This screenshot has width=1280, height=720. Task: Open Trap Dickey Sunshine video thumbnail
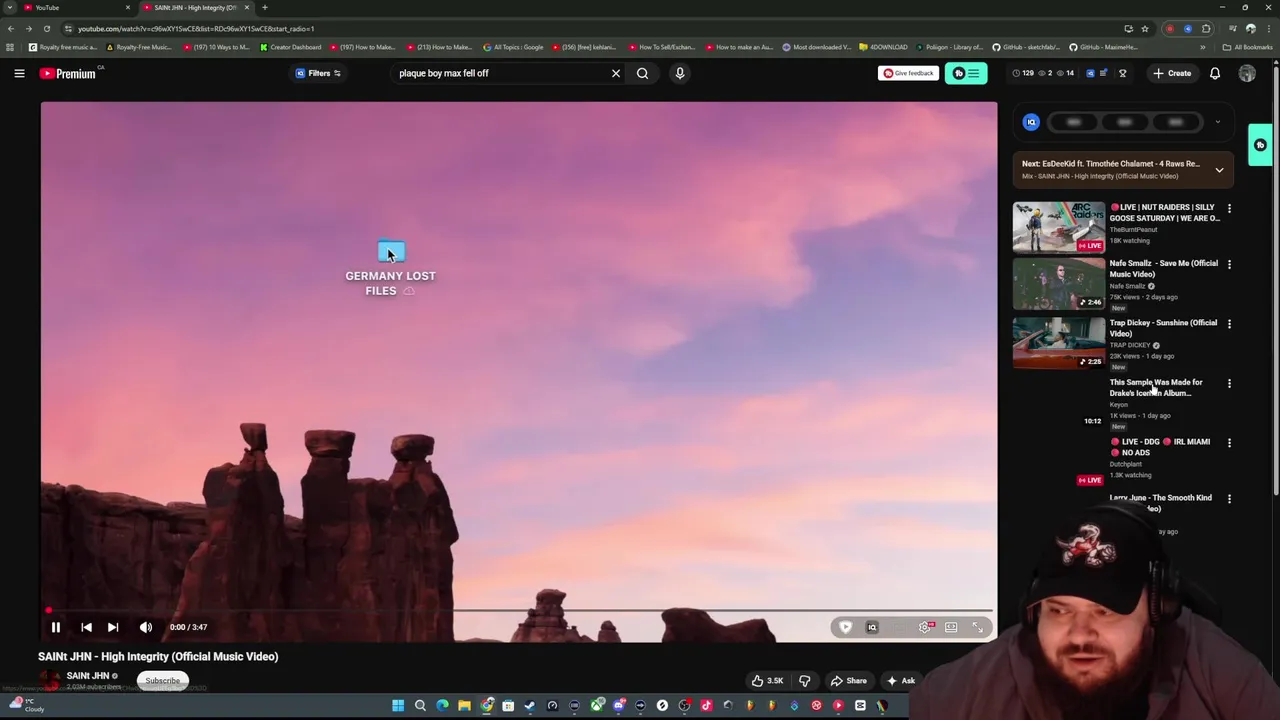coord(1059,343)
